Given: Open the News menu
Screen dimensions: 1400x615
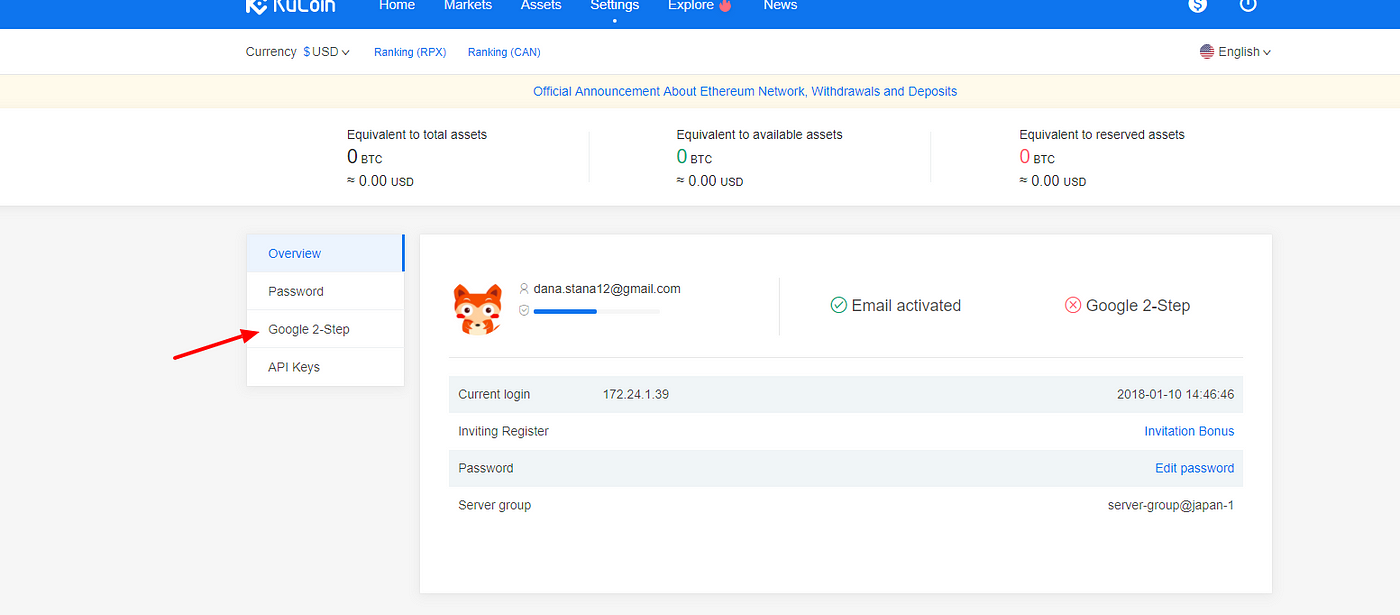Looking at the screenshot, I should [780, 5].
